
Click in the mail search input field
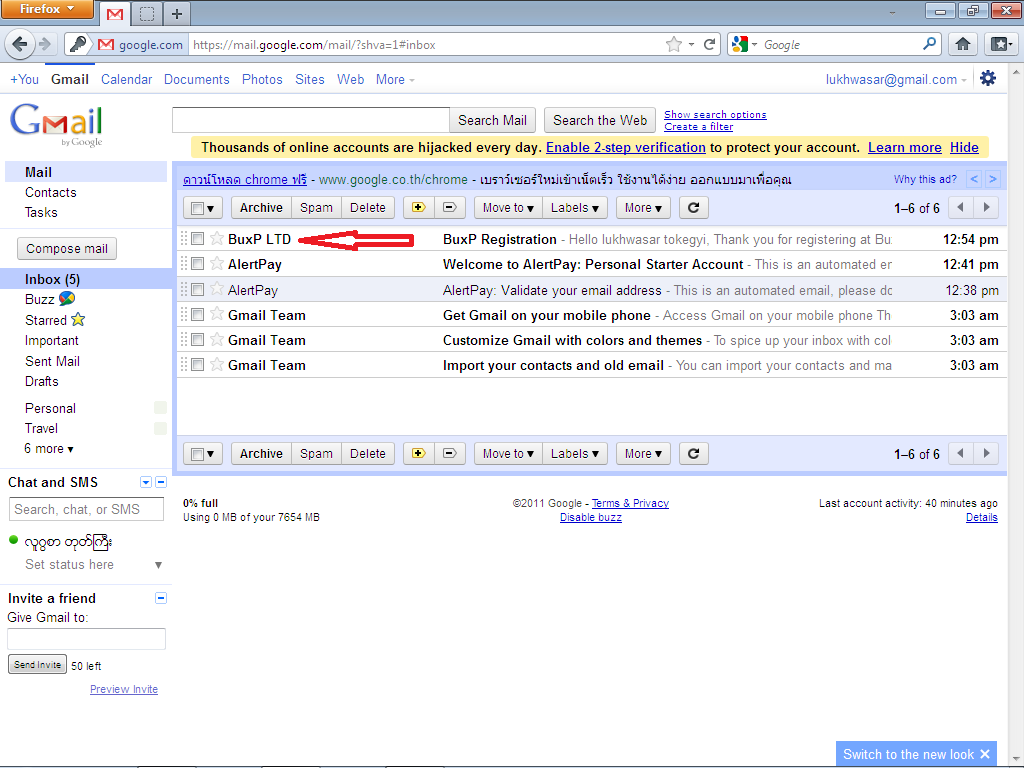click(311, 120)
